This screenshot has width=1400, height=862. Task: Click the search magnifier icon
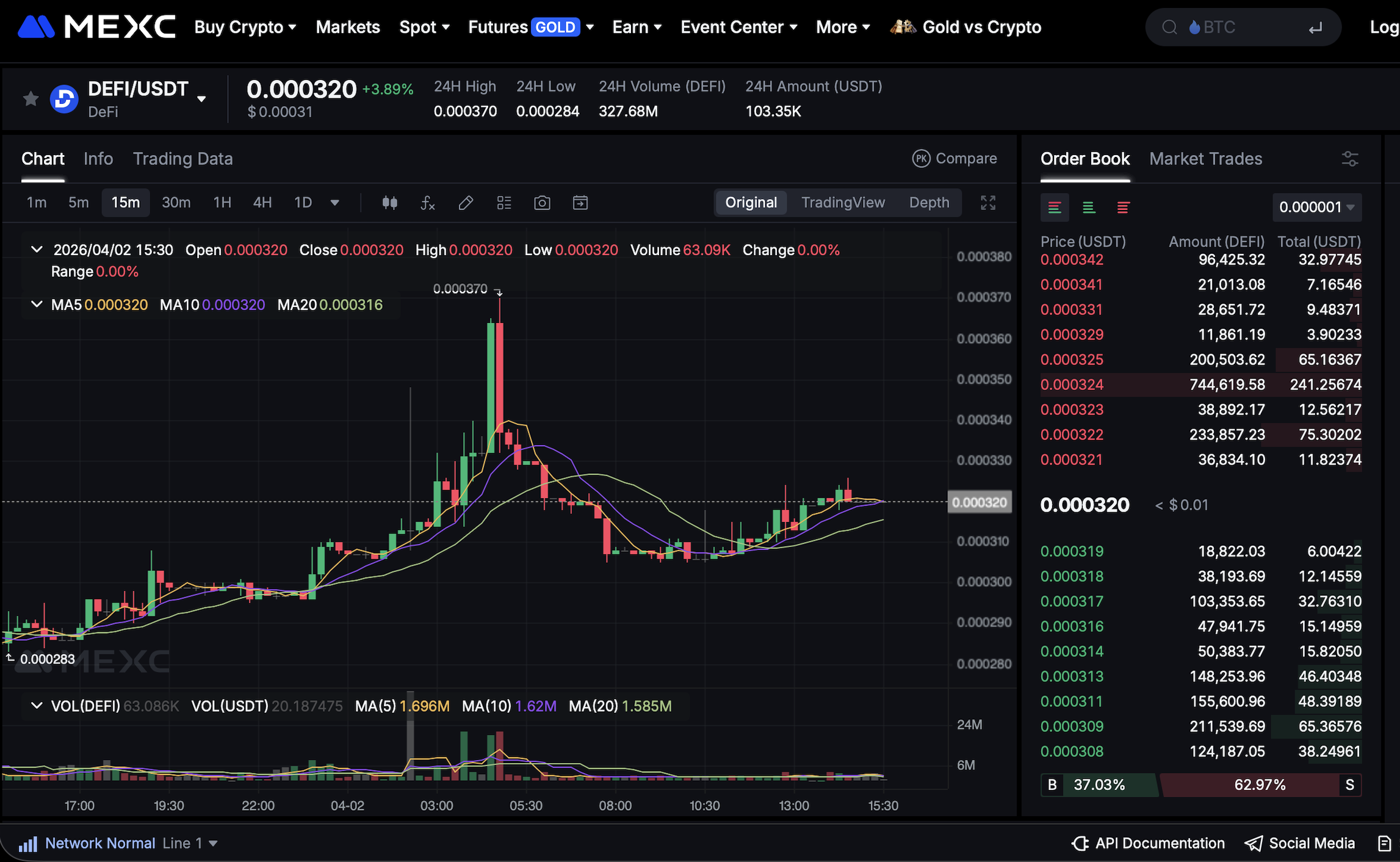[x=1169, y=27]
